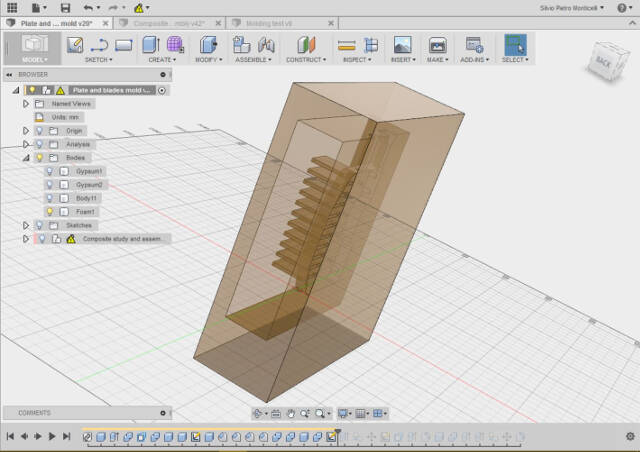Open the File menu icon
Viewport: 640px width, 452px height.
[x=38, y=7]
